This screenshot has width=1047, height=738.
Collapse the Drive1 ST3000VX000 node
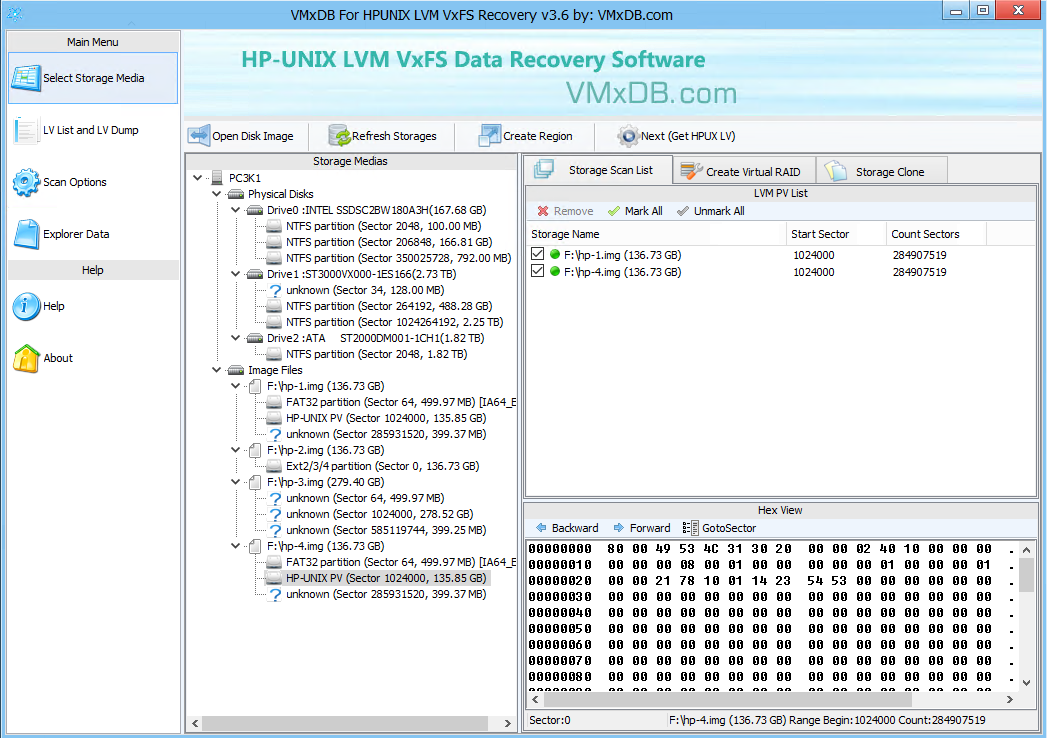click(x=236, y=274)
